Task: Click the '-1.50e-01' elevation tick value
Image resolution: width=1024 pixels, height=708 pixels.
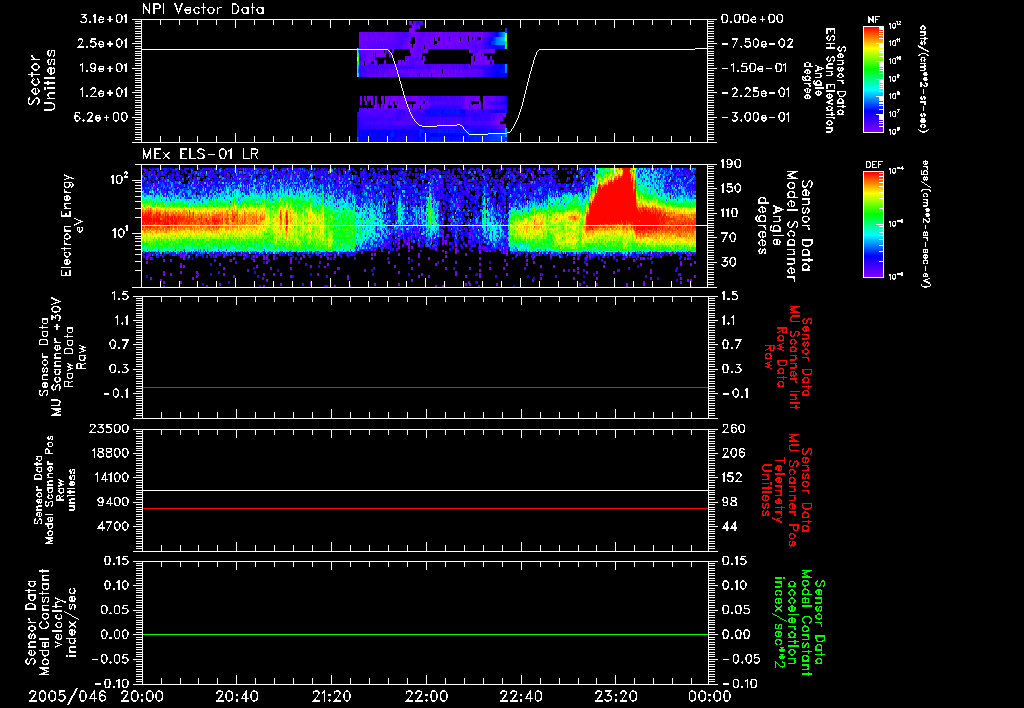Action: pos(758,68)
